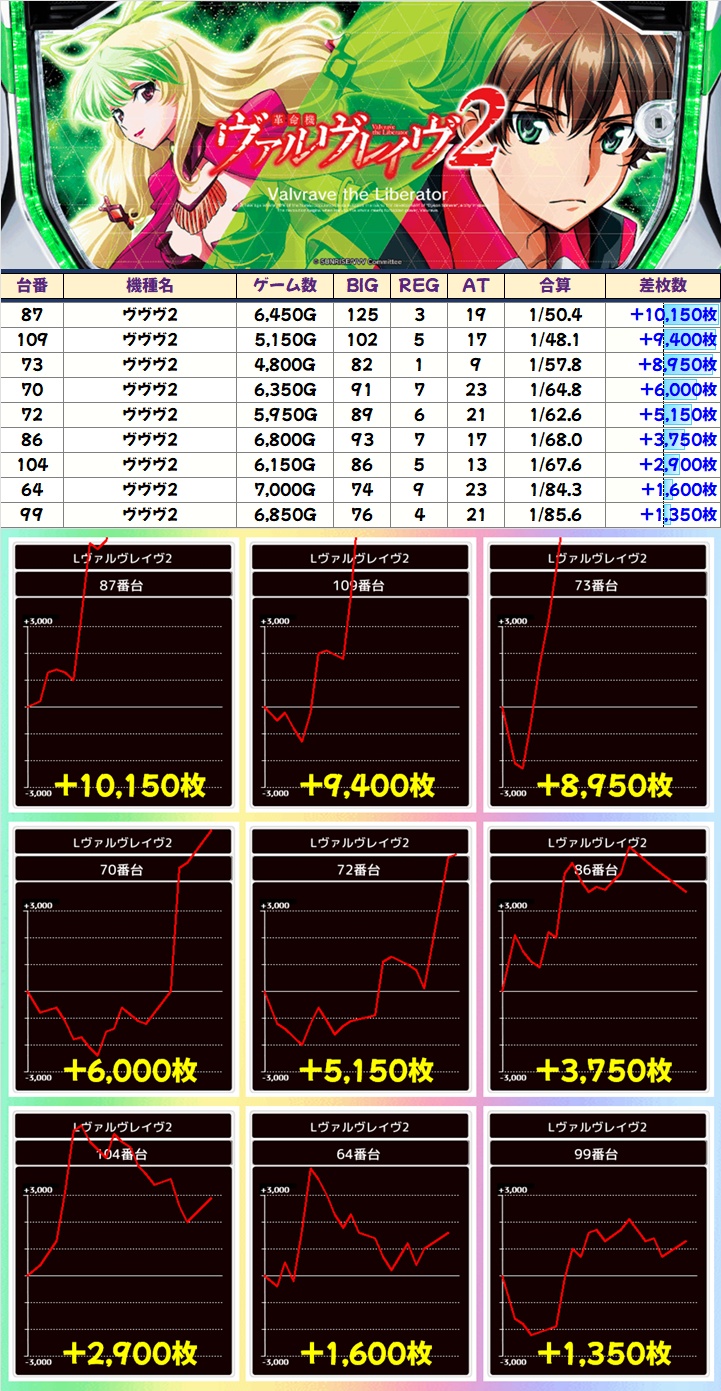View the 86番台 graph thumbnail
Viewport: 721px width, 1391px height.
(597, 960)
